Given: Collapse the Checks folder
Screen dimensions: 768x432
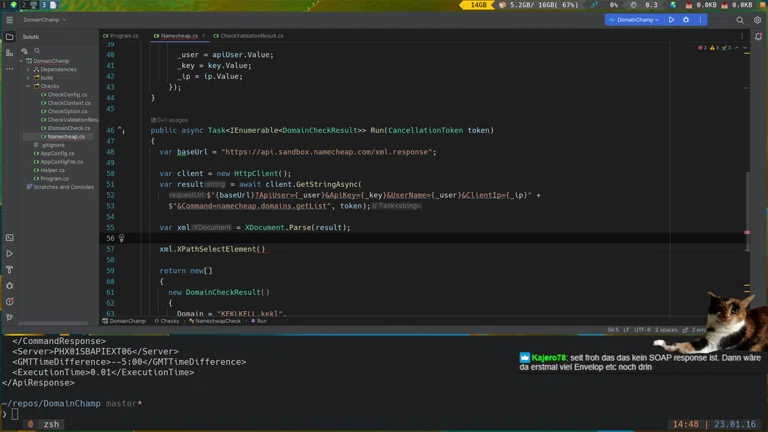Looking at the screenshot, I should click(28, 86).
